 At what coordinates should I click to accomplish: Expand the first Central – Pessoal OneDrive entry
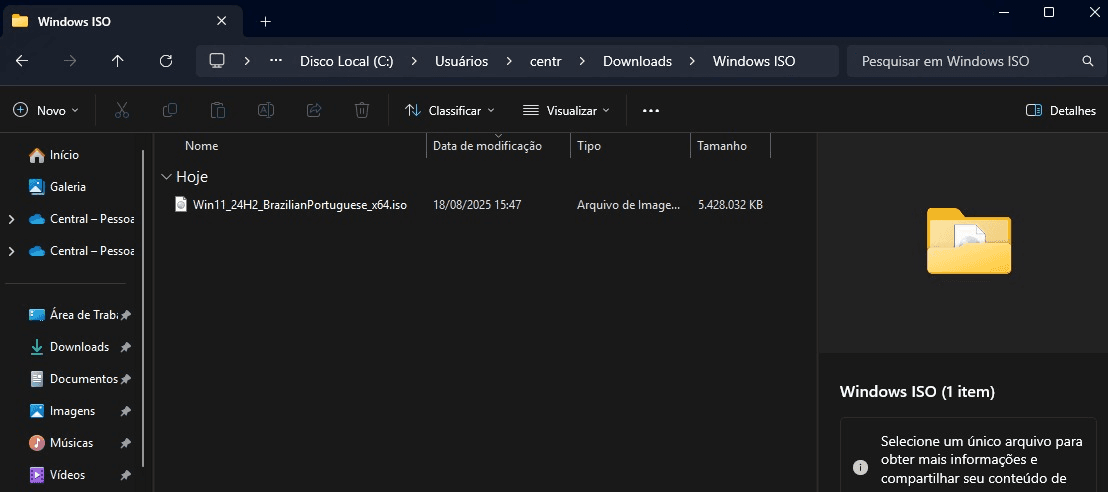[11, 219]
